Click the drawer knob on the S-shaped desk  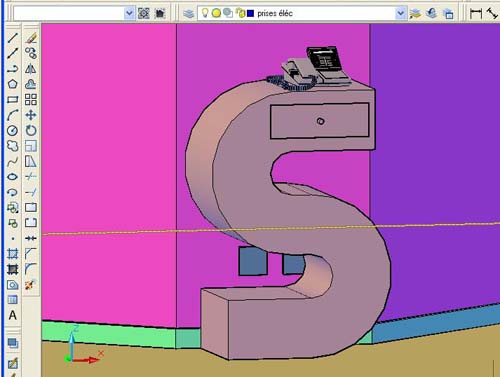click(320, 121)
